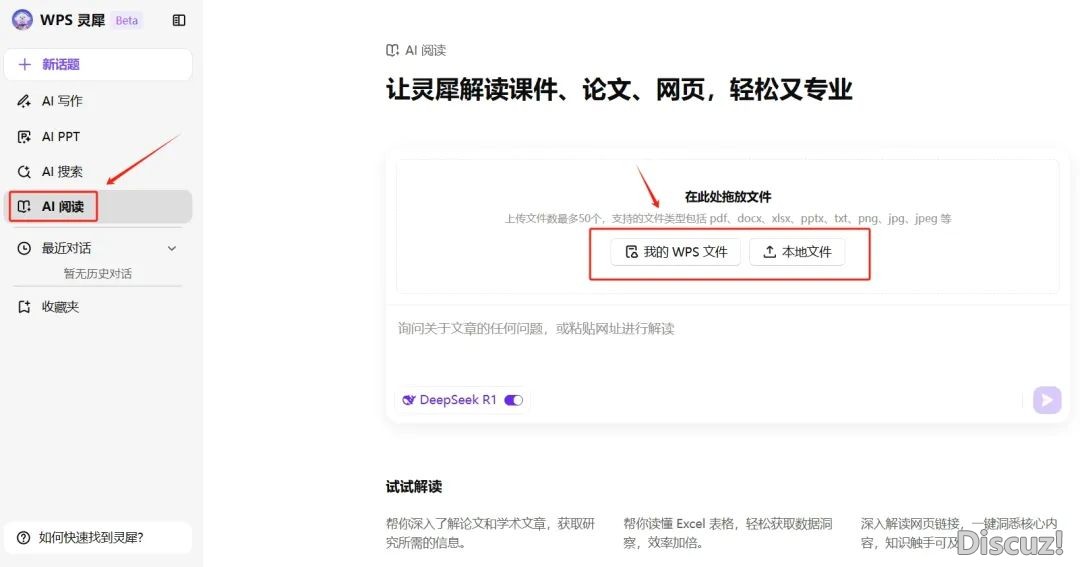This screenshot has height=567, width=1080.
Task: Click the help question mark icon
Action: pos(23,537)
